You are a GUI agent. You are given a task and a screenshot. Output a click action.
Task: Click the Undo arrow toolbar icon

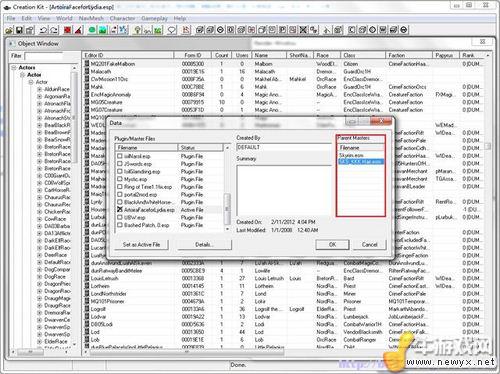pos(43,30)
